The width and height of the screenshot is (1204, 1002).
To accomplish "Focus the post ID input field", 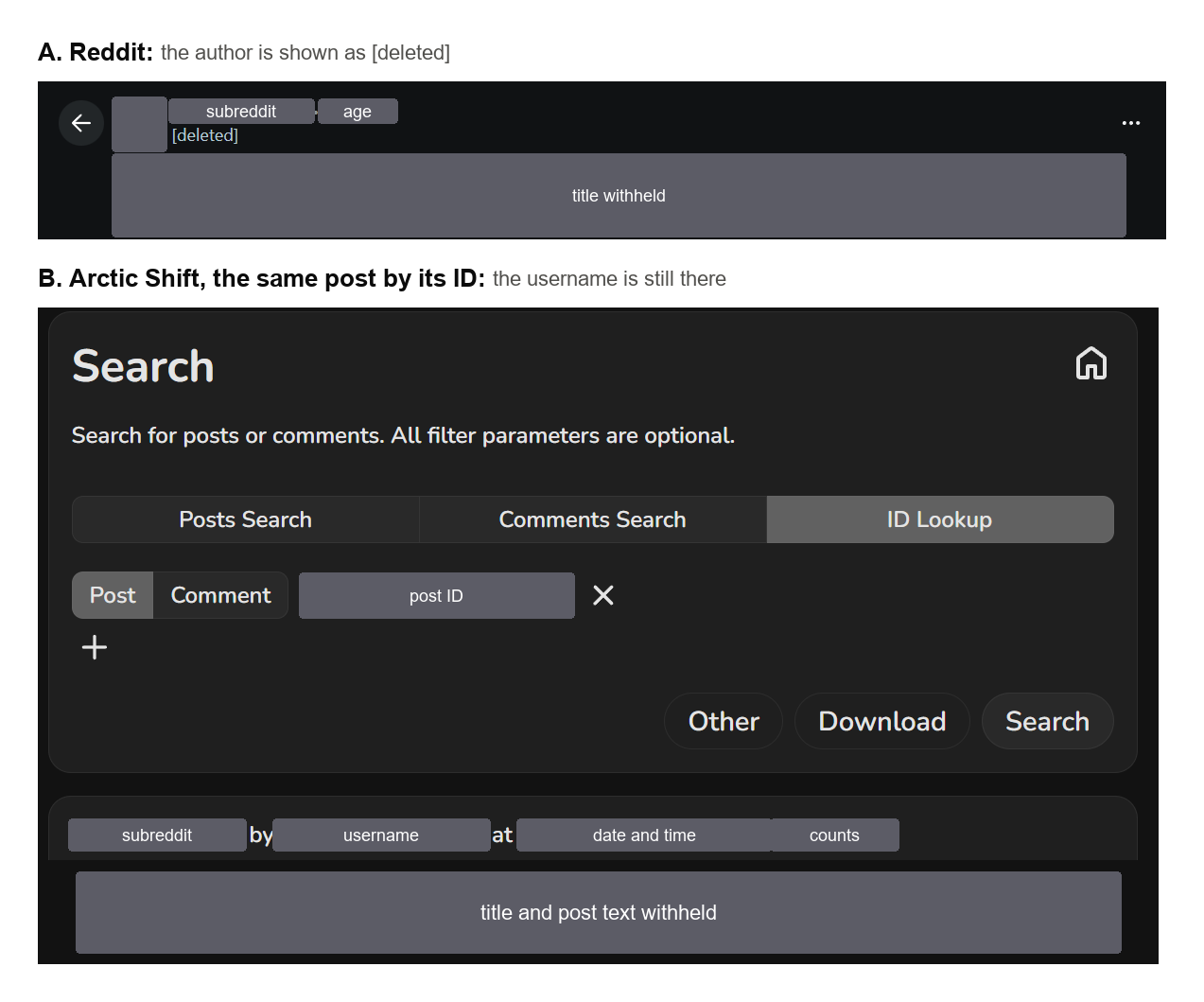I will [x=437, y=595].
